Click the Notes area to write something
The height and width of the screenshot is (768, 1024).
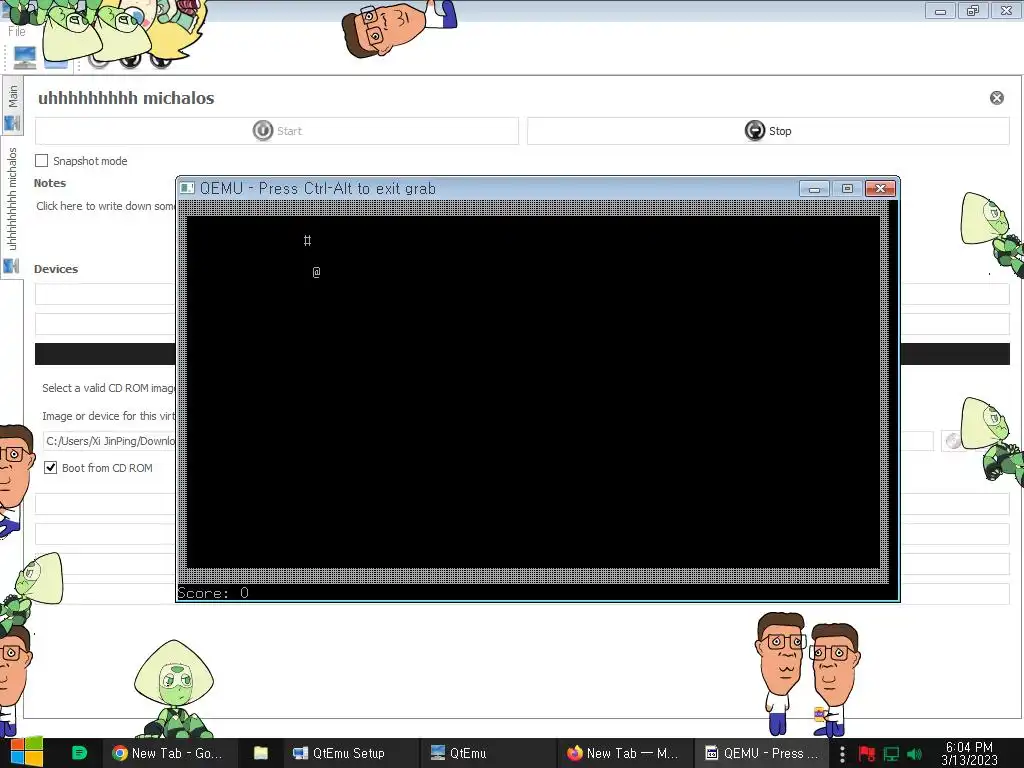pyautogui.click(x=104, y=206)
